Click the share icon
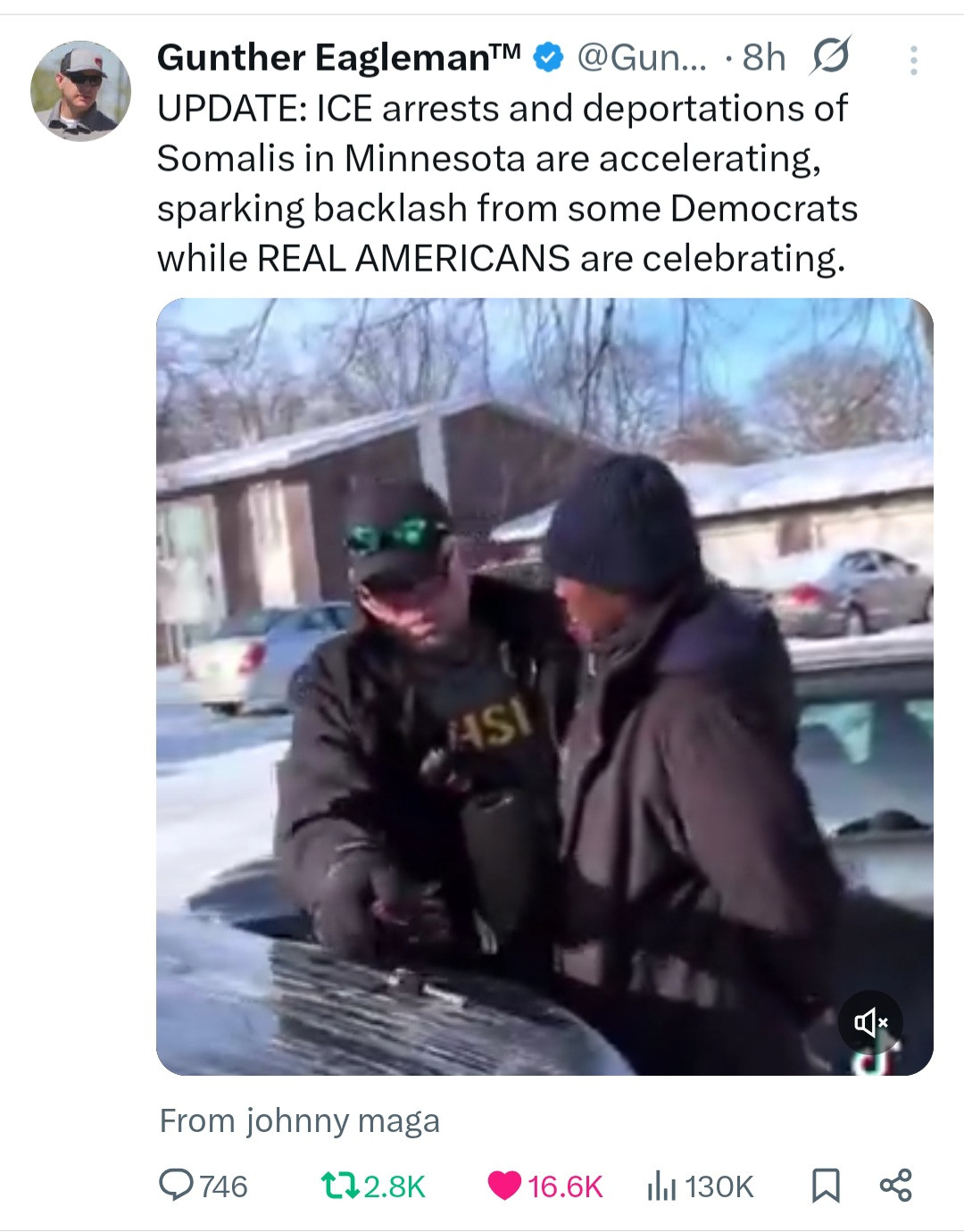Screen dimensions: 964x1232 point(895,1185)
